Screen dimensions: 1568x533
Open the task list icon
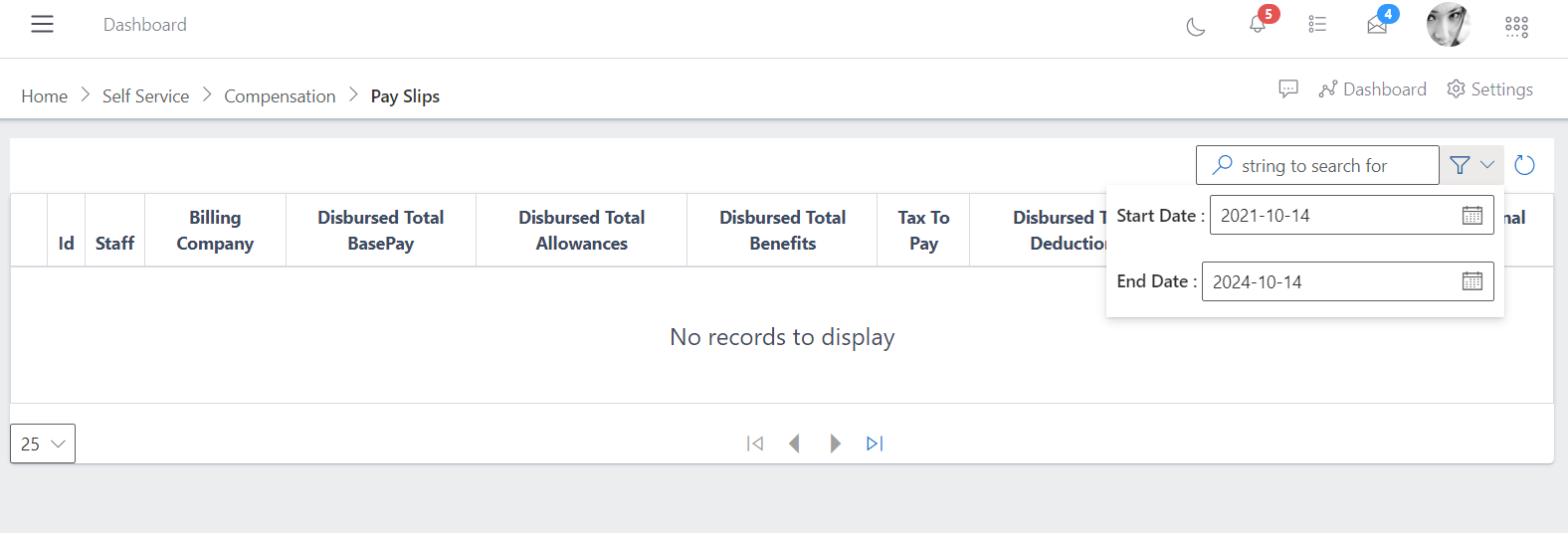(1317, 24)
